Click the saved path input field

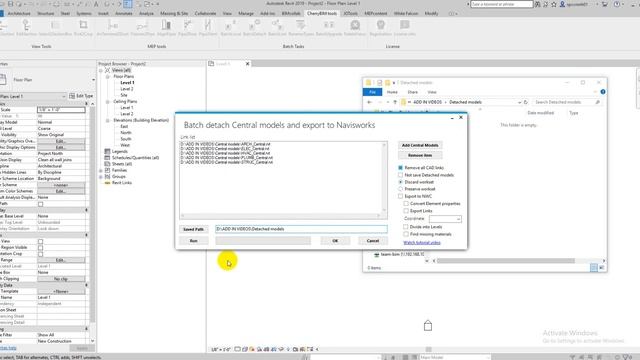coord(301,229)
